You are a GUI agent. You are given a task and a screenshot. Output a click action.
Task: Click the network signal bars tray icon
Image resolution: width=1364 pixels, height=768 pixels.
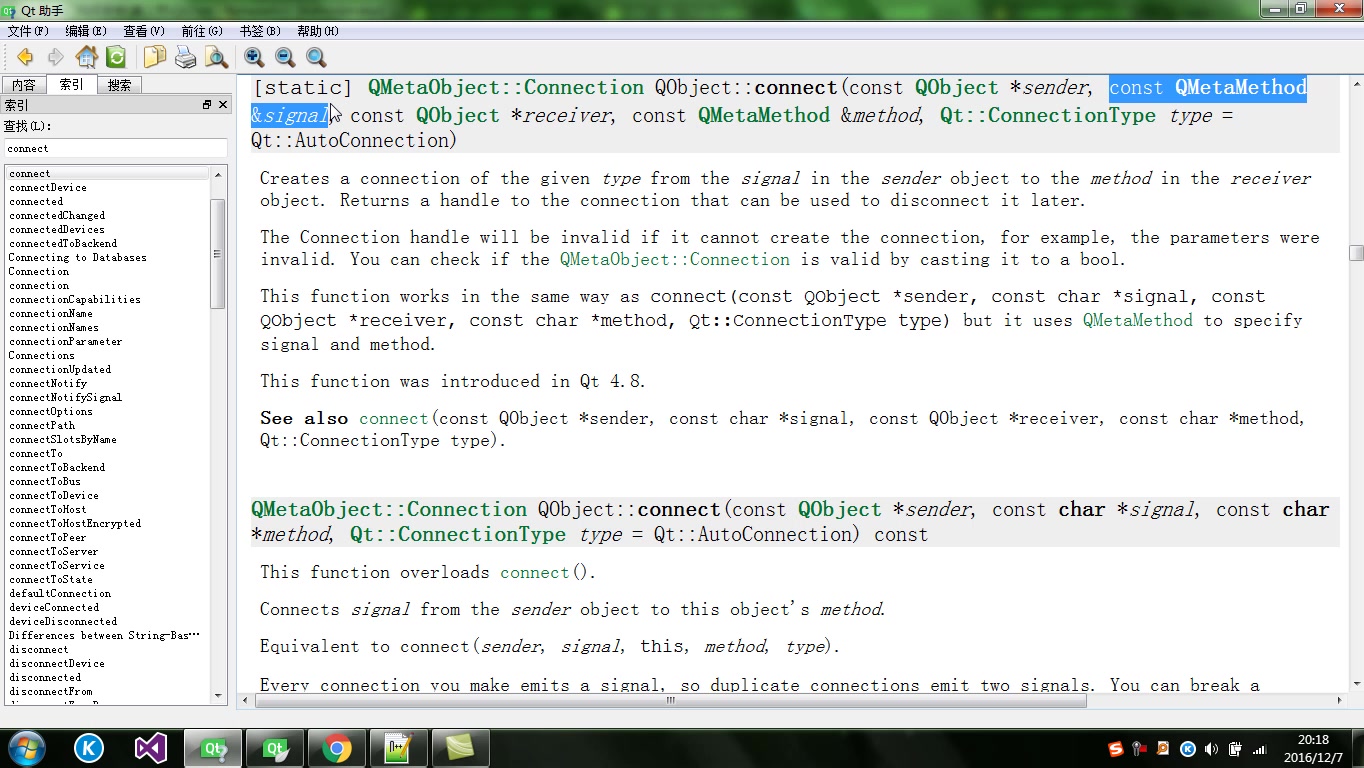click(x=1260, y=748)
